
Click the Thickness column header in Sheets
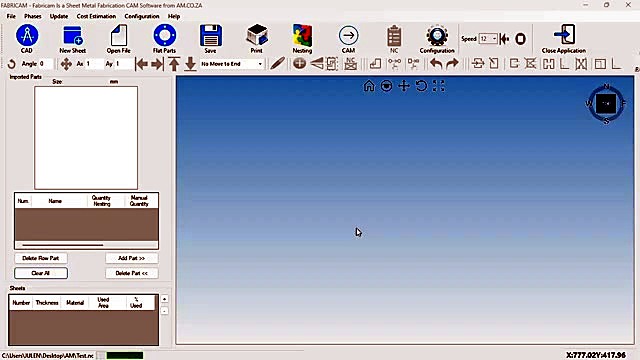pos(47,303)
